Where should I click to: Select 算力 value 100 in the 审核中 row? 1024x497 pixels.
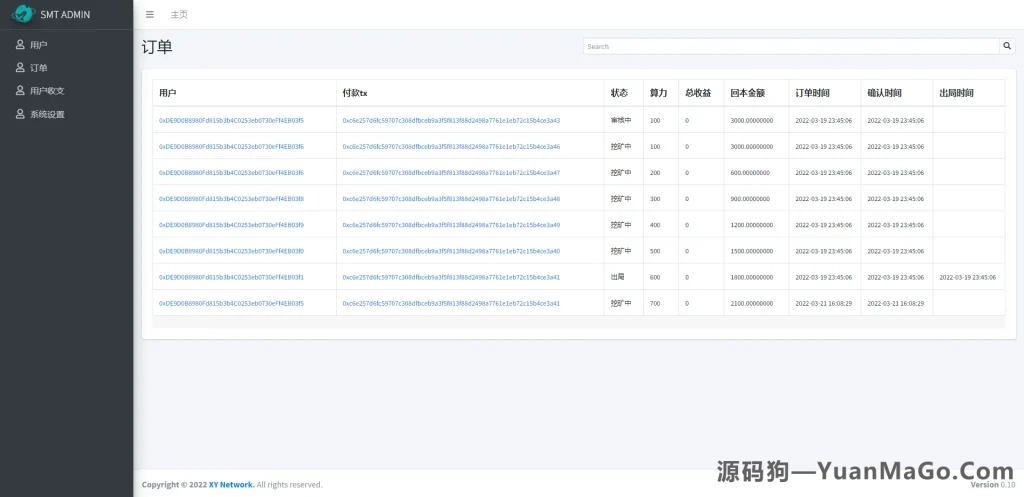pyautogui.click(x=655, y=120)
